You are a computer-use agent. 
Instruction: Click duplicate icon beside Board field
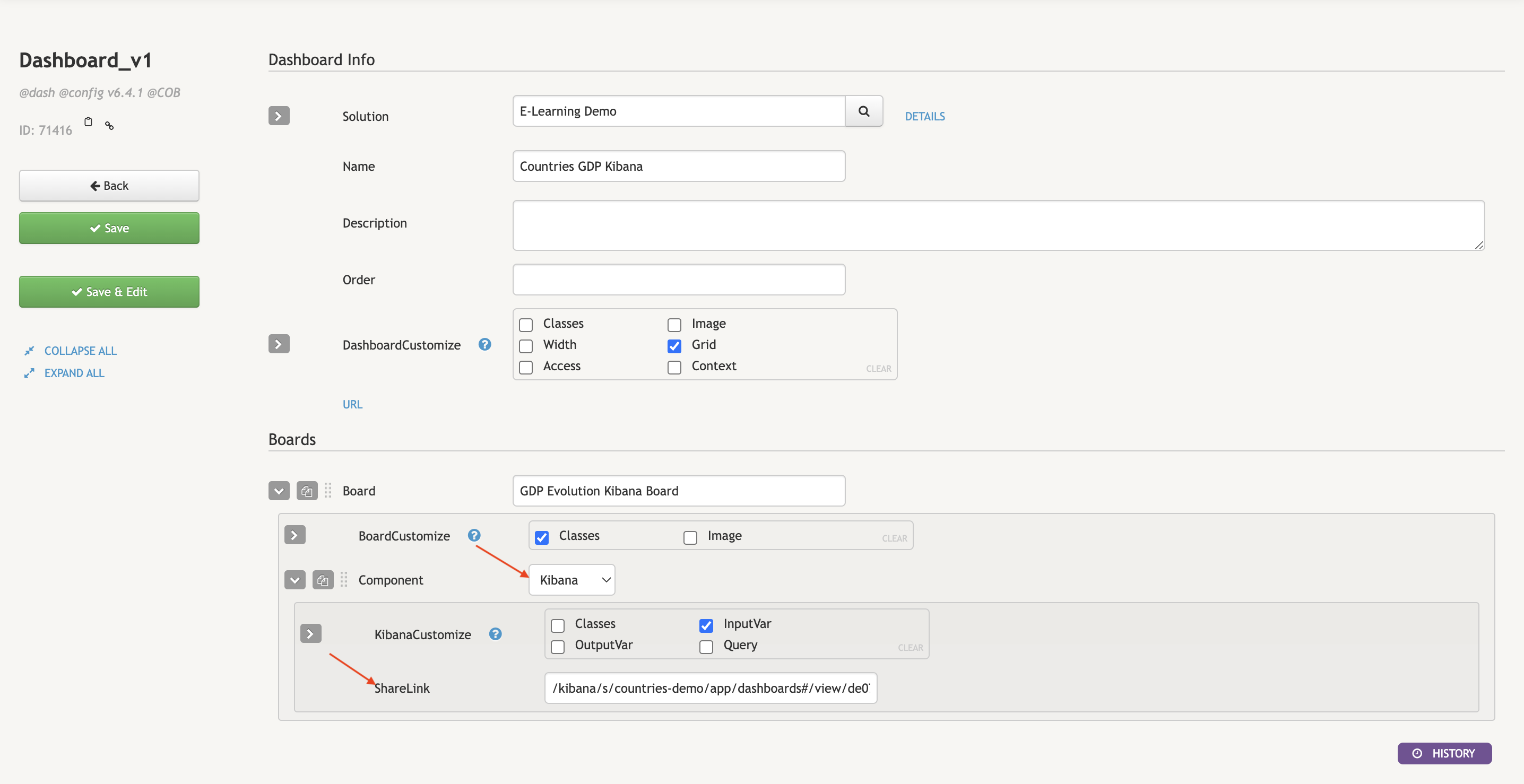coord(307,491)
